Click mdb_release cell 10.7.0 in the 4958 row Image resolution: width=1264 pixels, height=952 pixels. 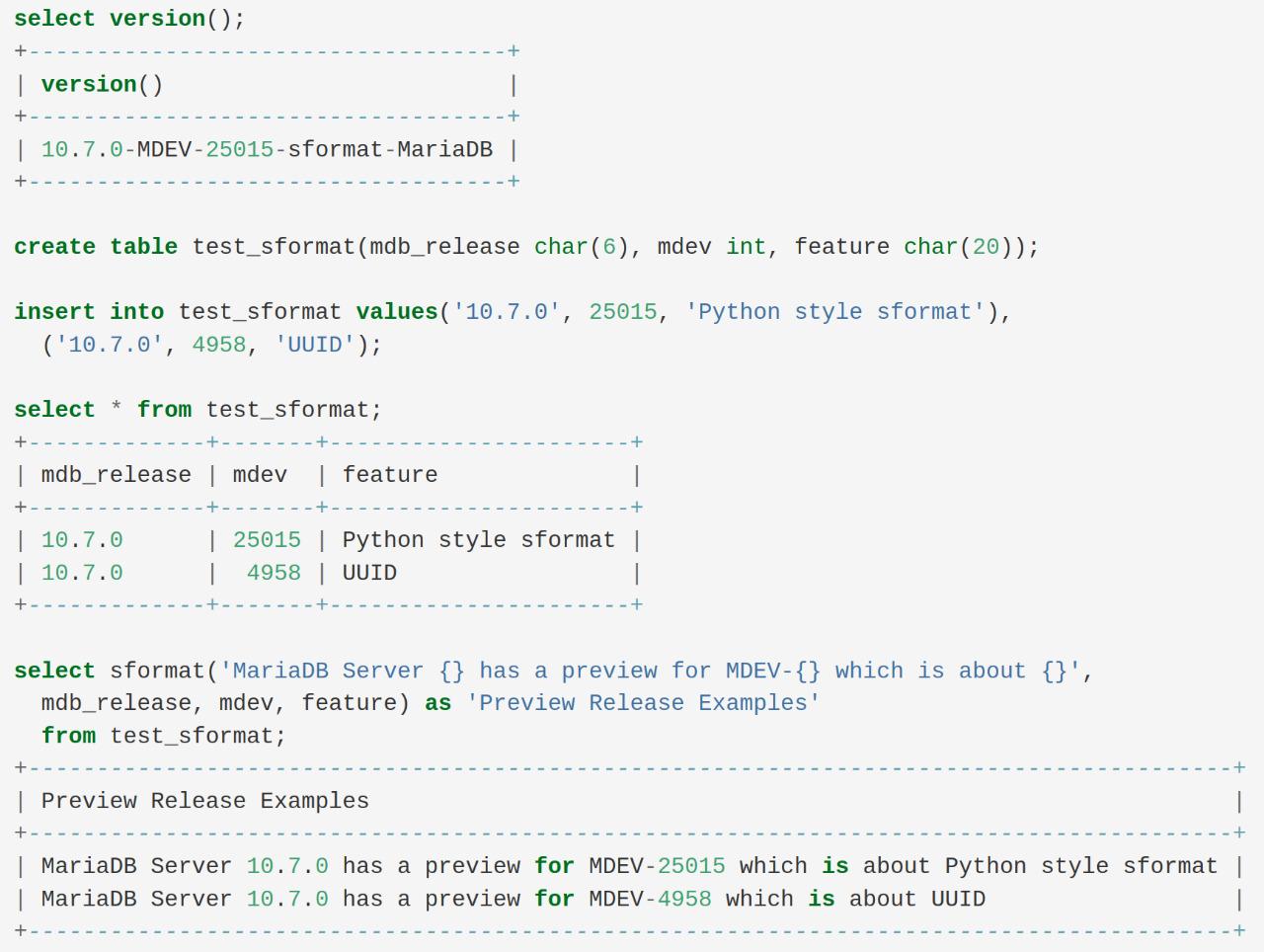pos(82,573)
